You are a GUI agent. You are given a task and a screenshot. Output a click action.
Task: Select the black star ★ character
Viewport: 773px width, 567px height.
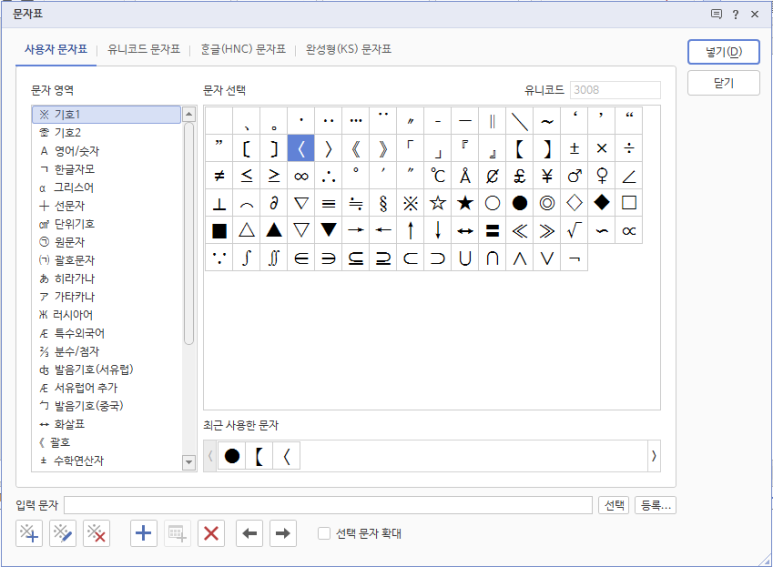point(465,203)
